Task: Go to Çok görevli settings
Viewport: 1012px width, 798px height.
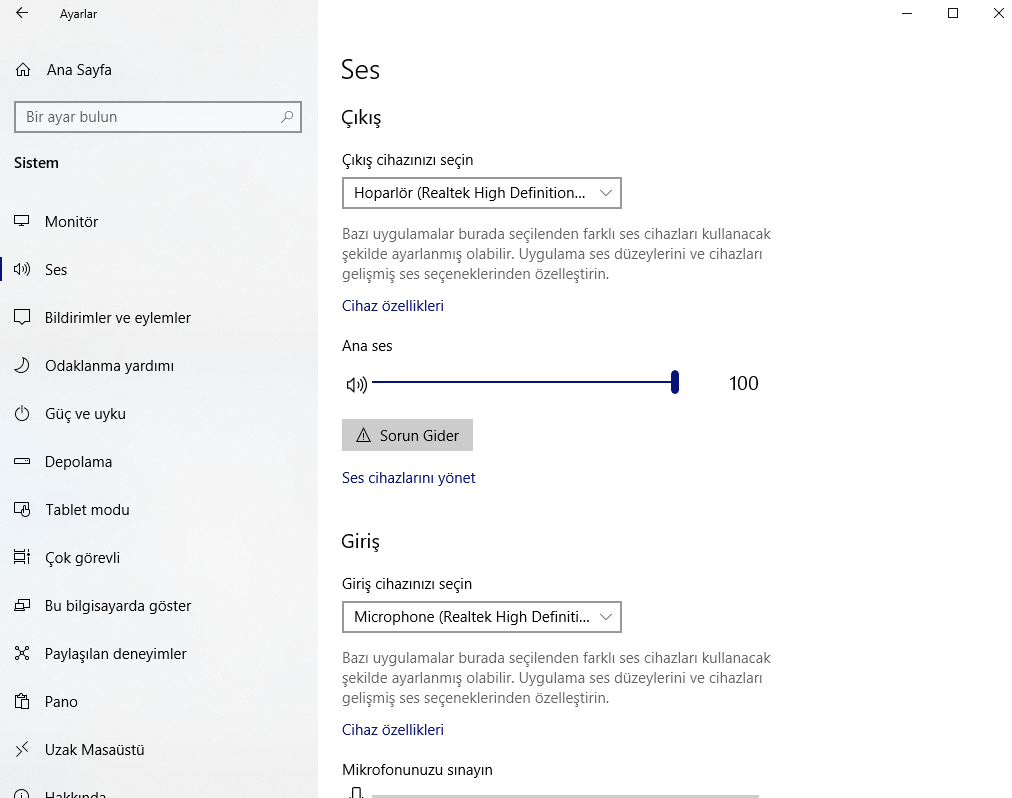Action: click(82, 558)
